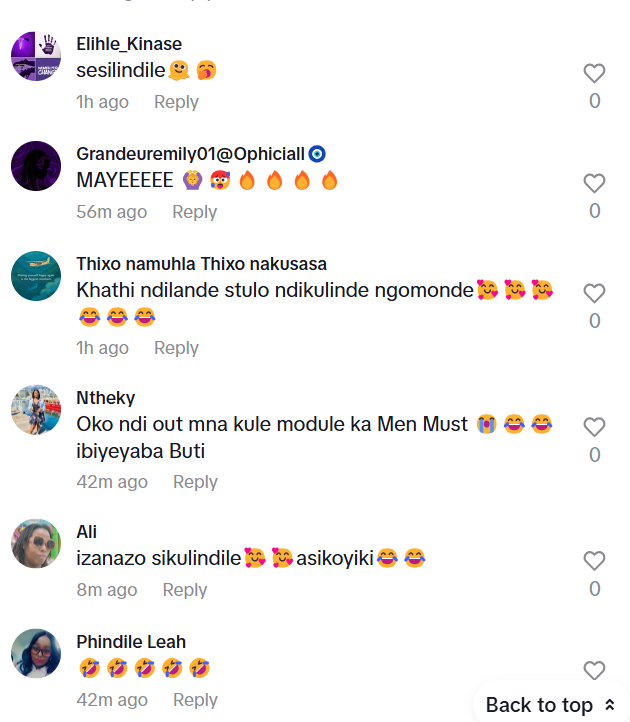630x722 pixels.
Task: Like Ntheky's comment heart icon
Action: pos(594,427)
